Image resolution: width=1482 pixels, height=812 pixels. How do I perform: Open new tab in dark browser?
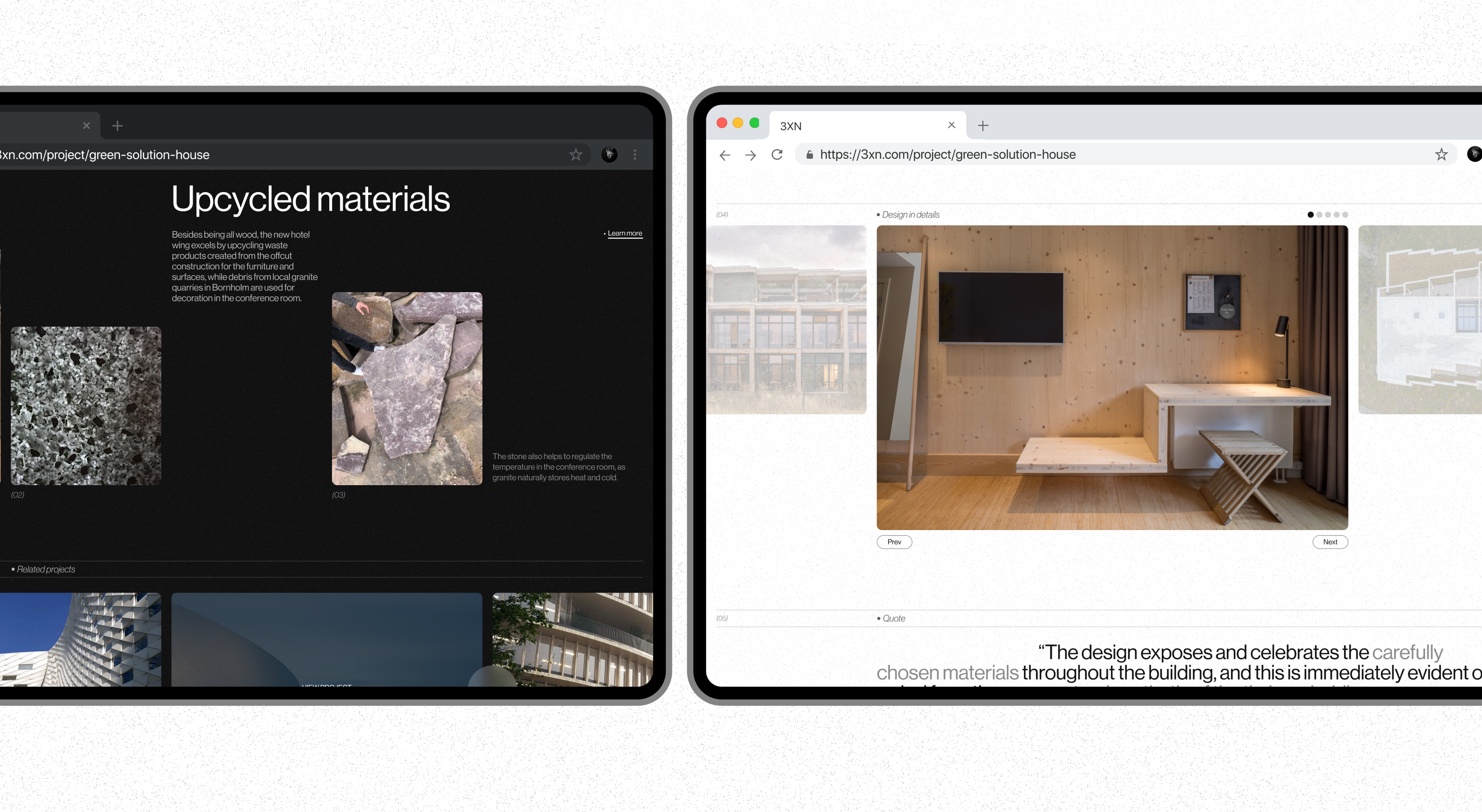pyautogui.click(x=117, y=125)
